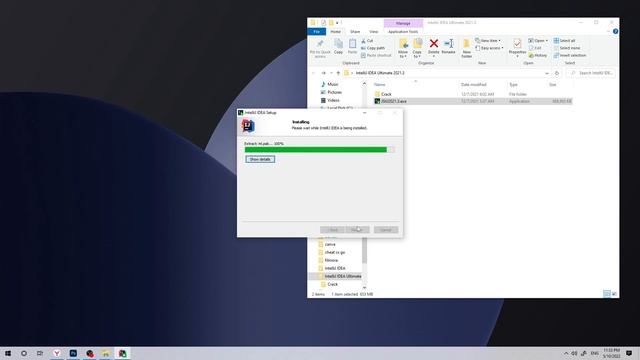Viewport: 640px width, 360px height.
Task: Click the Properties icon
Action: click(517, 47)
